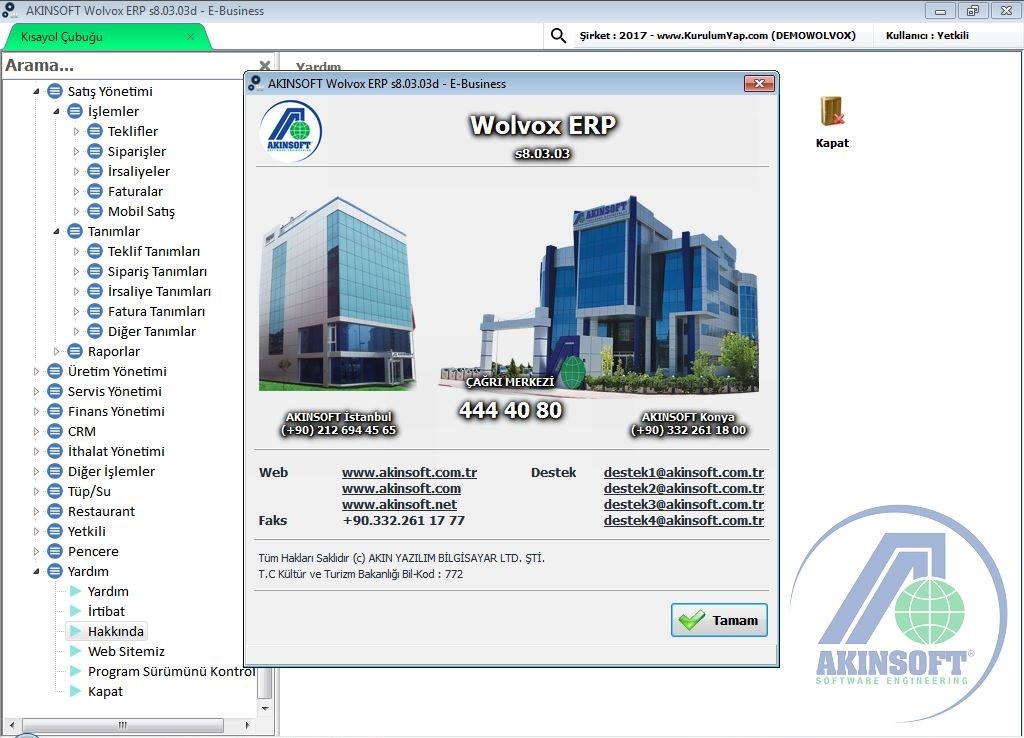The image size is (1024, 738).
Task: Click the Mobil Satış node icon
Action: point(95,212)
